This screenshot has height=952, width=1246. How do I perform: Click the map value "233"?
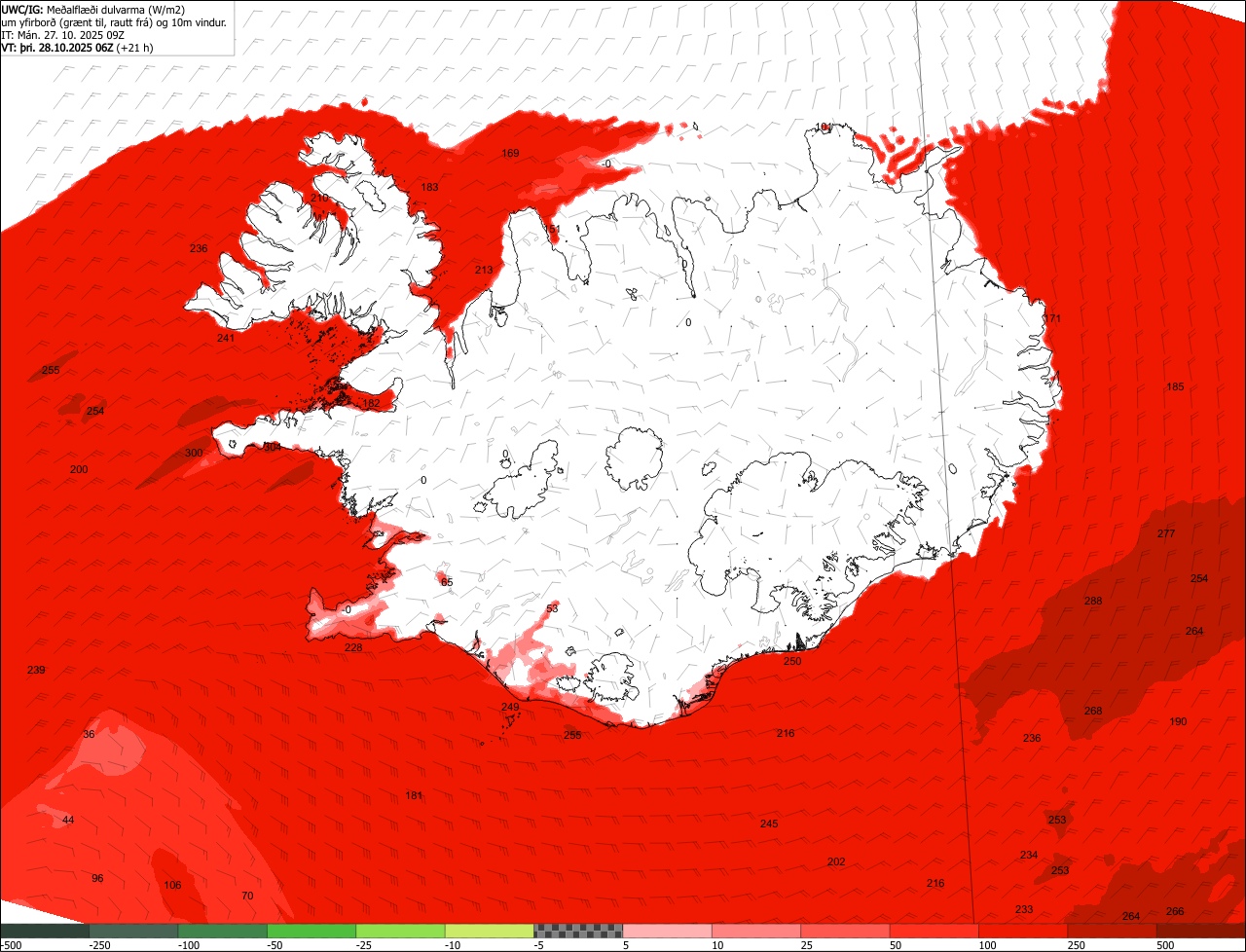1024,909
